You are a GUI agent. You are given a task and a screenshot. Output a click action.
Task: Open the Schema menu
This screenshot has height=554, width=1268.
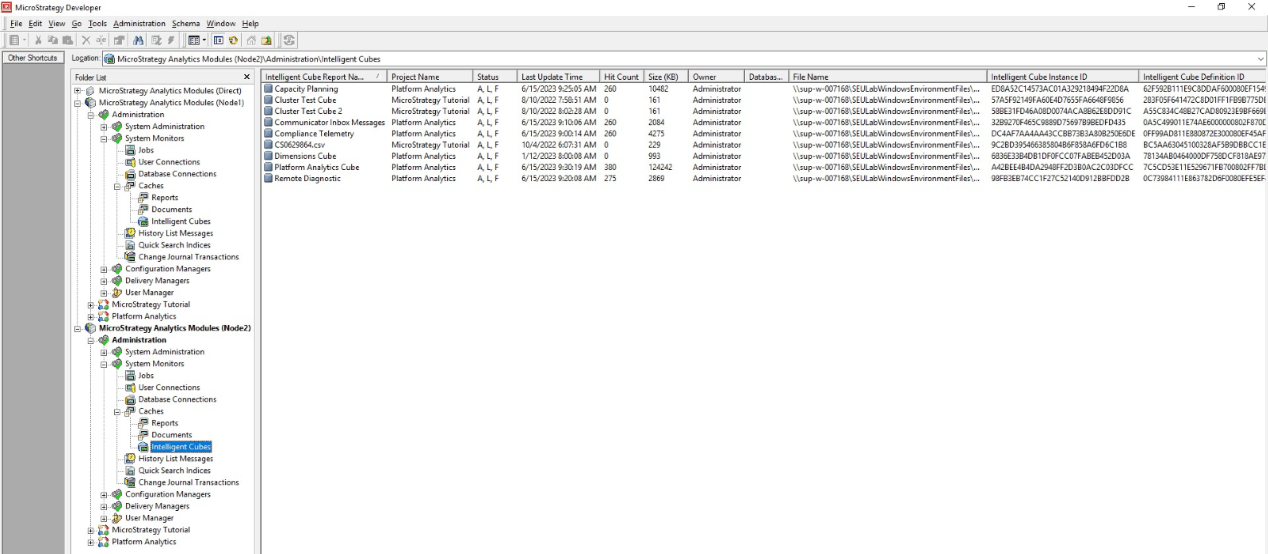pyautogui.click(x=185, y=23)
